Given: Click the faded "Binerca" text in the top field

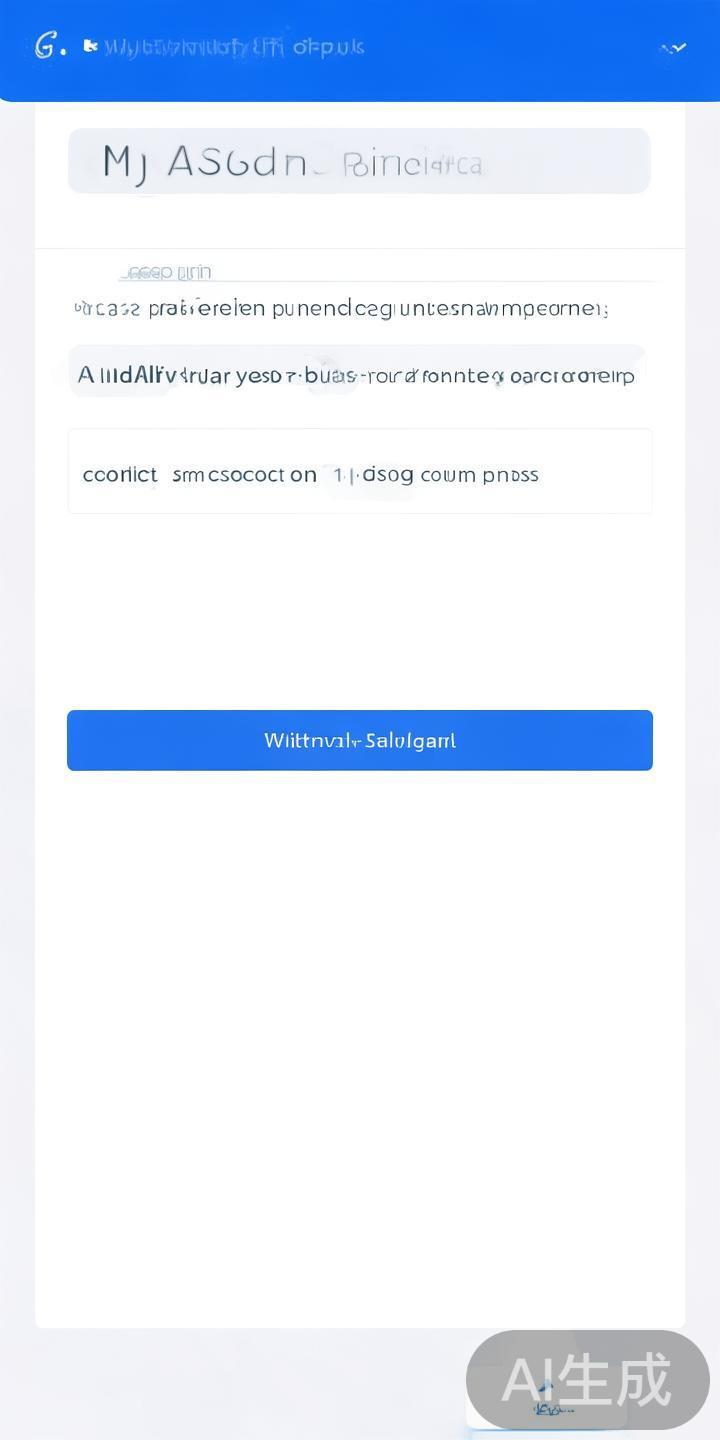Looking at the screenshot, I should click(412, 164).
